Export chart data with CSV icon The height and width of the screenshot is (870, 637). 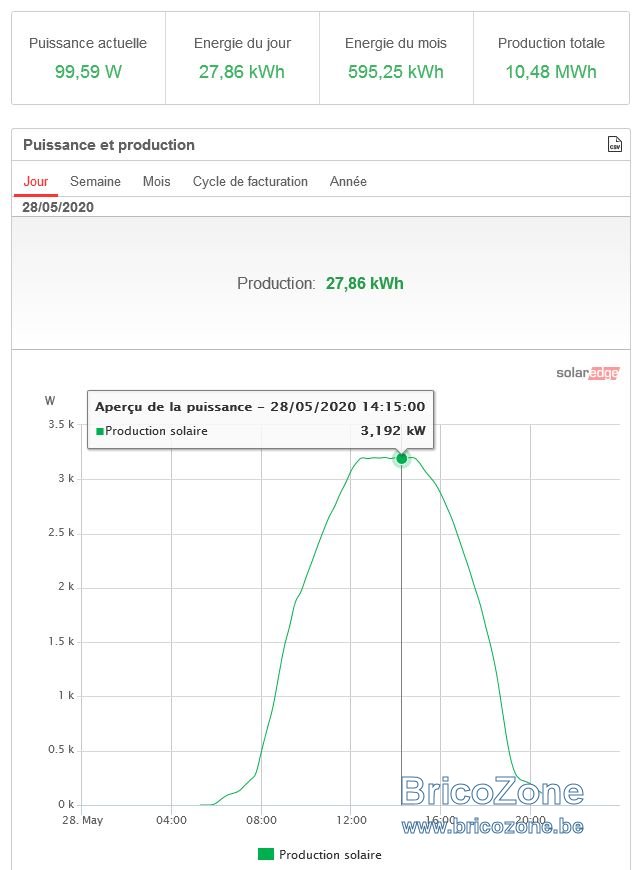pyautogui.click(x=614, y=144)
